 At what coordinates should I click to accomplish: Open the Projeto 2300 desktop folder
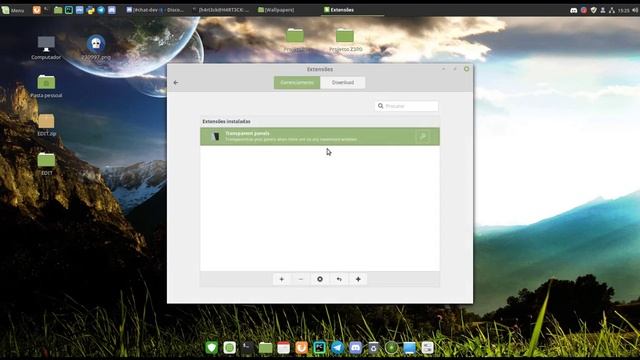pyautogui.click(x=345, y=40)
